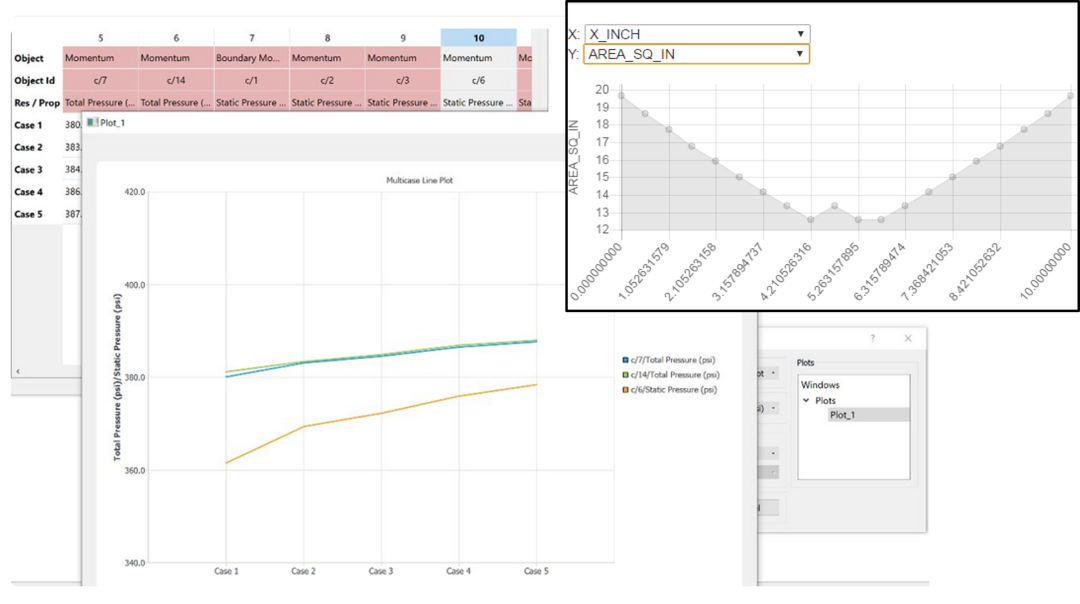Viewport: 1080px width, 604px height.
Task: Select the Case 3 row header
Action: click(28, 169)
